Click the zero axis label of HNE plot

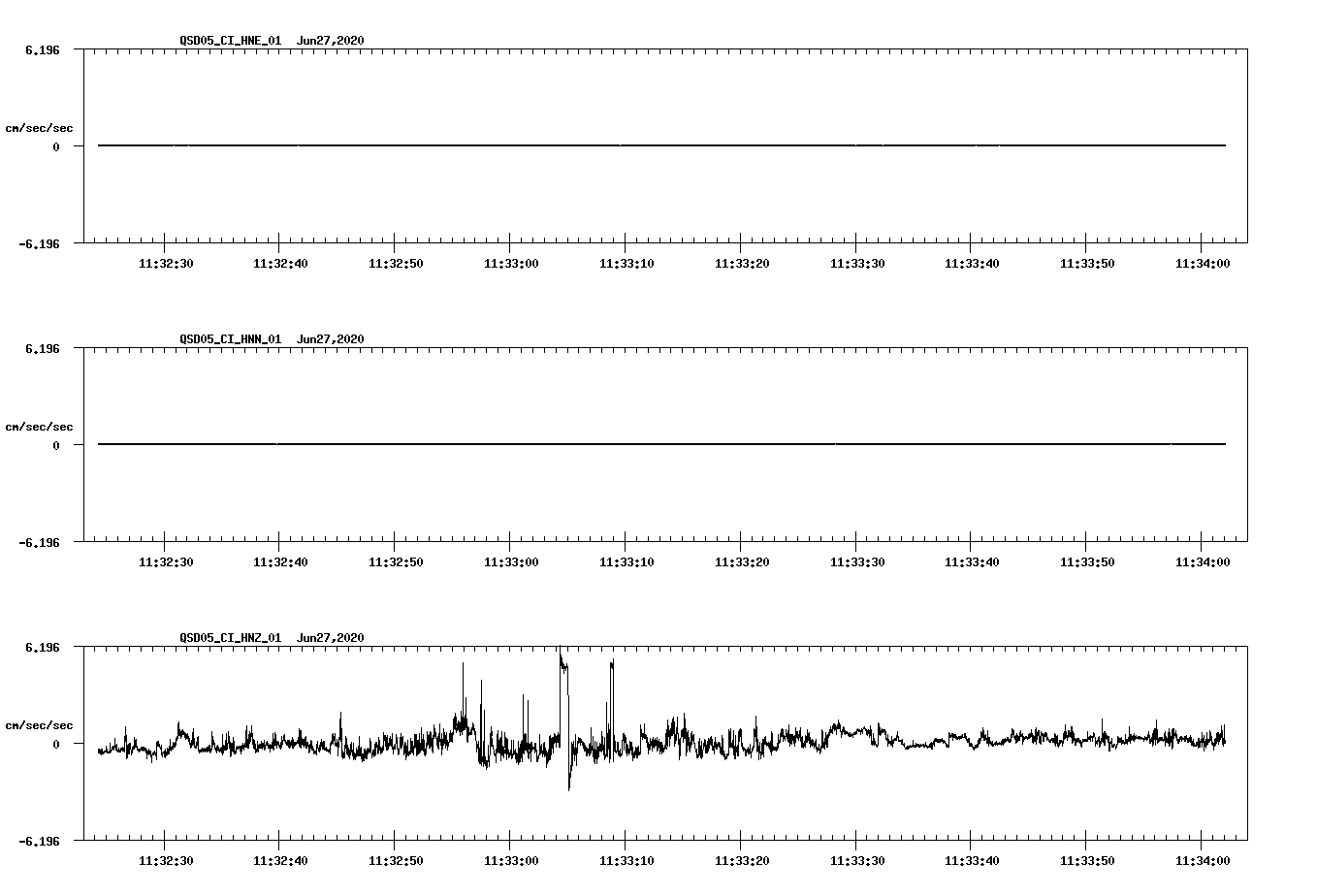pyautogui.click(x=56, y=147)
